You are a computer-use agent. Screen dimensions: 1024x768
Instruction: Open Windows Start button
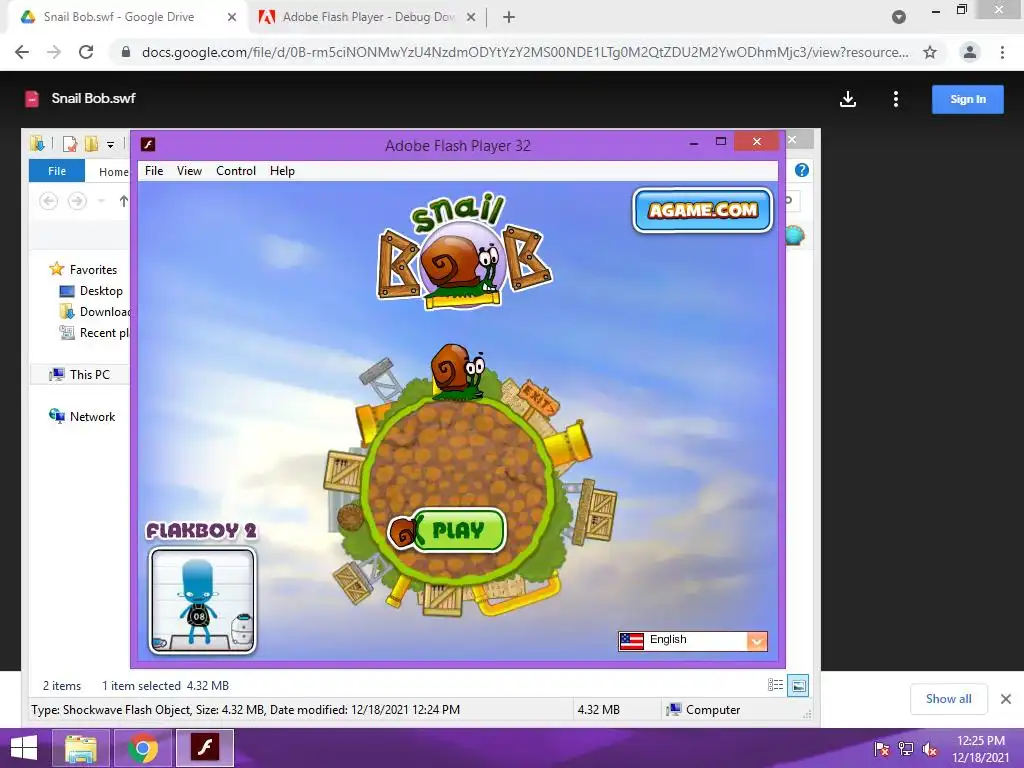[24, 748]
